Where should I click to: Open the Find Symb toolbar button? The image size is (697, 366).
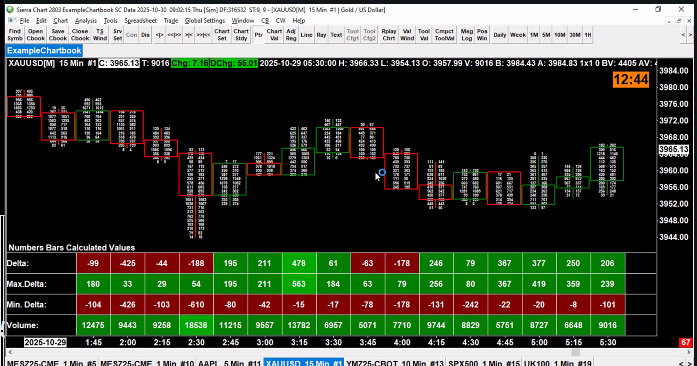(x=15, y=35)
